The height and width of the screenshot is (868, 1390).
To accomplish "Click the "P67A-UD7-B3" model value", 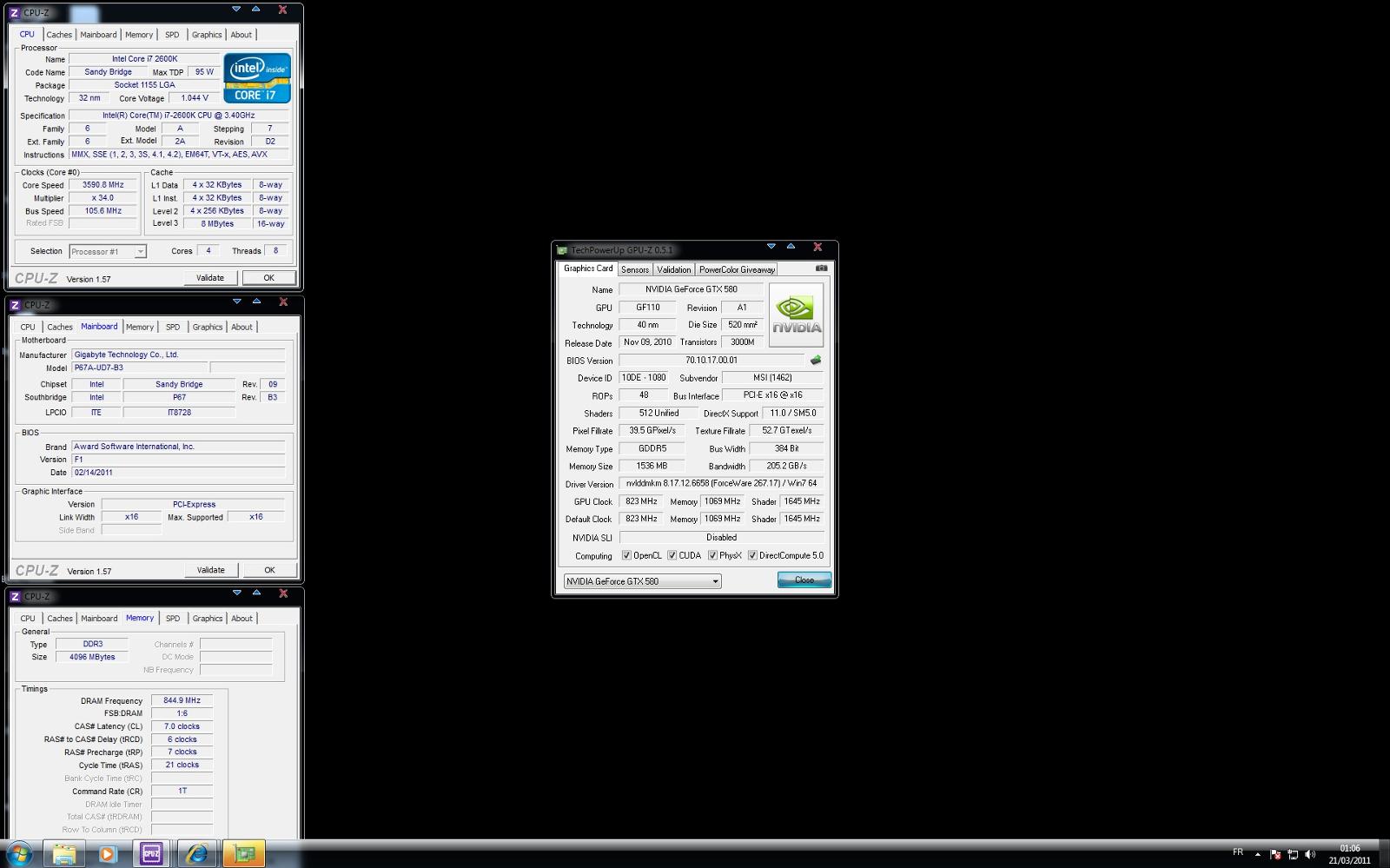I will [x=139, y=368].
